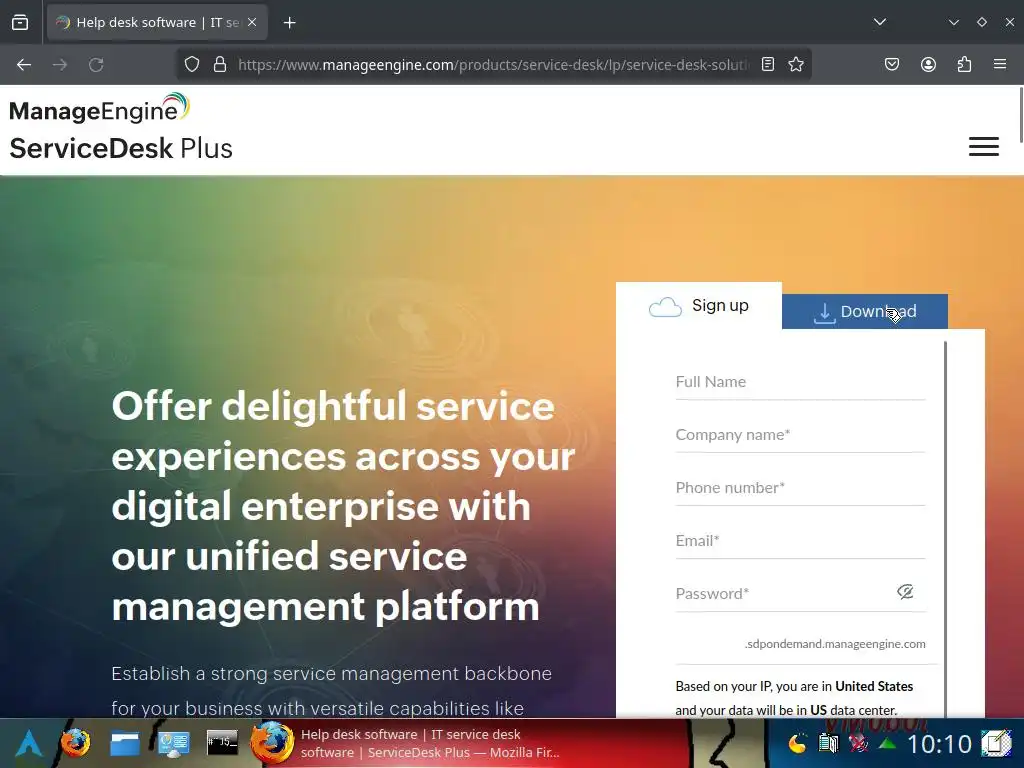1024x768 pixels.
Task: Maximize the Firefox window
Action: coord(982,22)
